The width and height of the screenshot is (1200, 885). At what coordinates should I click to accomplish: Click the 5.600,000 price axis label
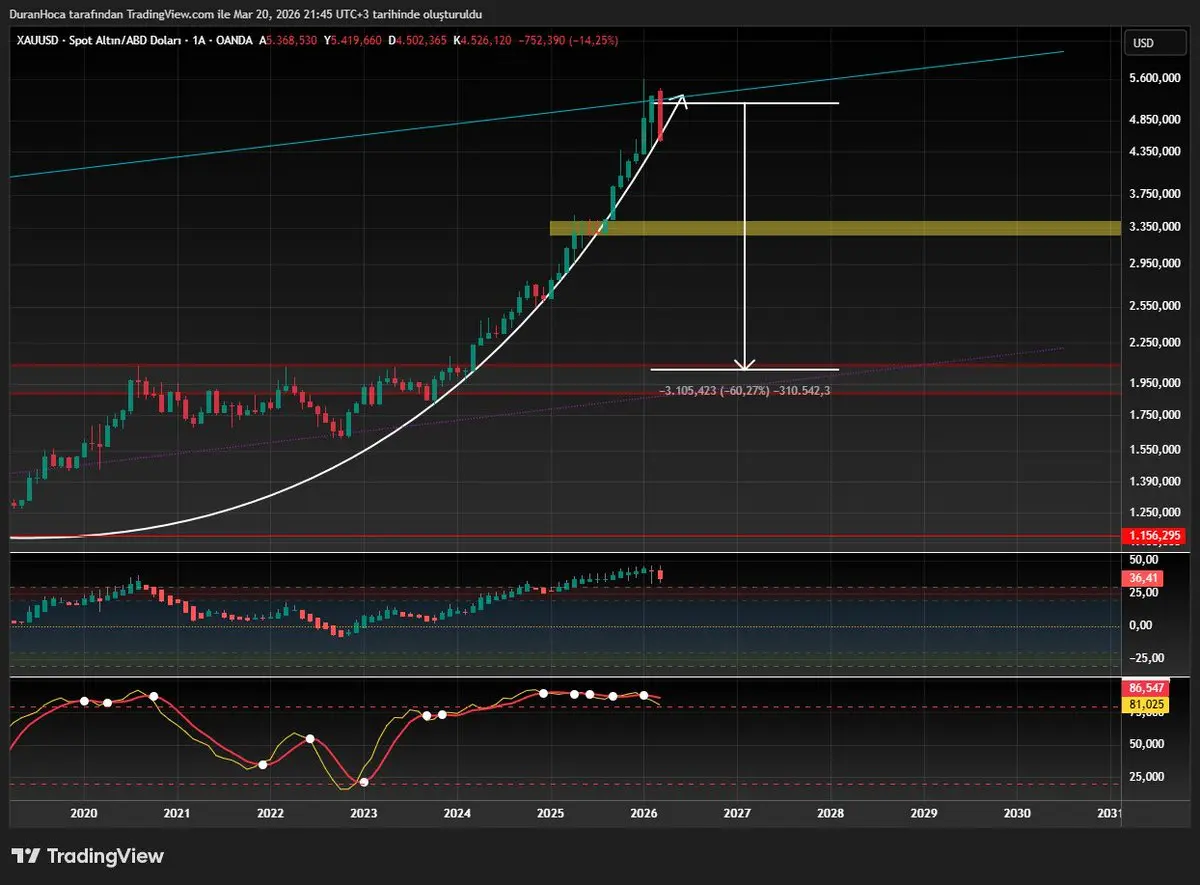point(1157,78)
